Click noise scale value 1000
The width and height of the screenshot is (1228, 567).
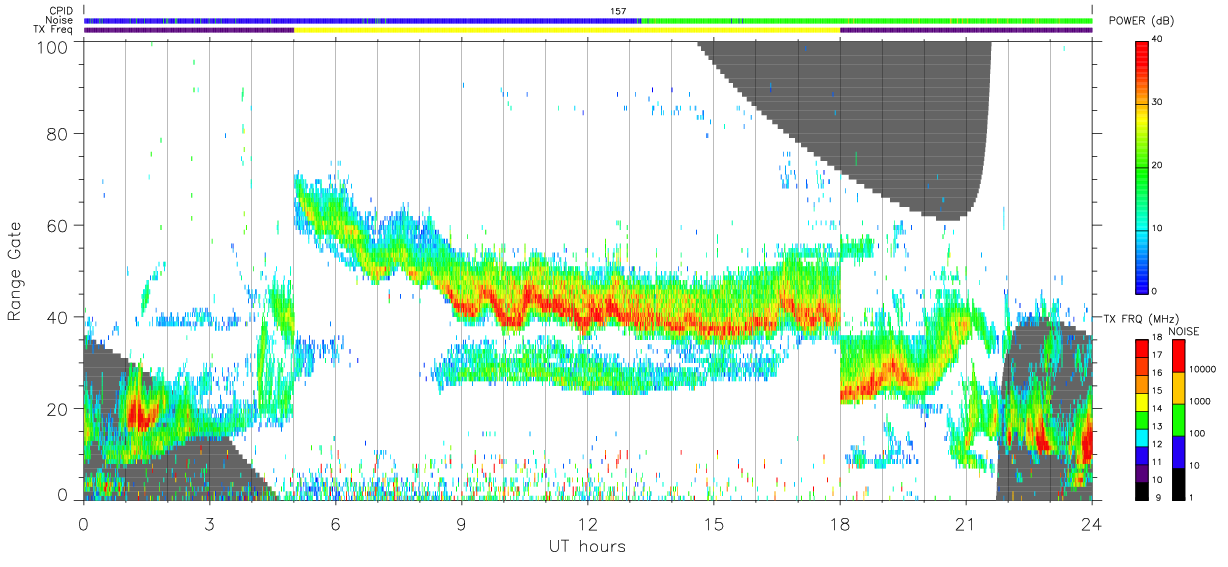[1200, 400]
